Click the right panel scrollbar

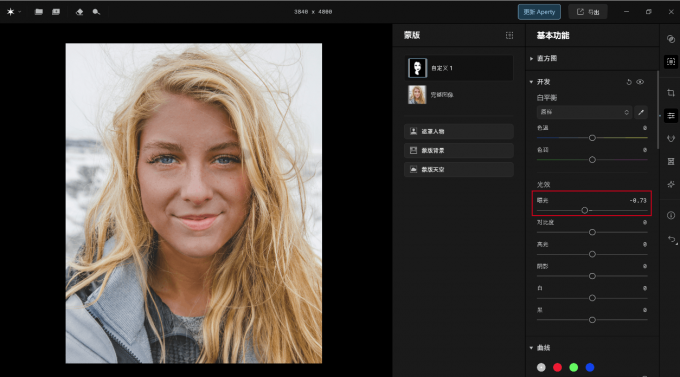(x=658, y=111)
